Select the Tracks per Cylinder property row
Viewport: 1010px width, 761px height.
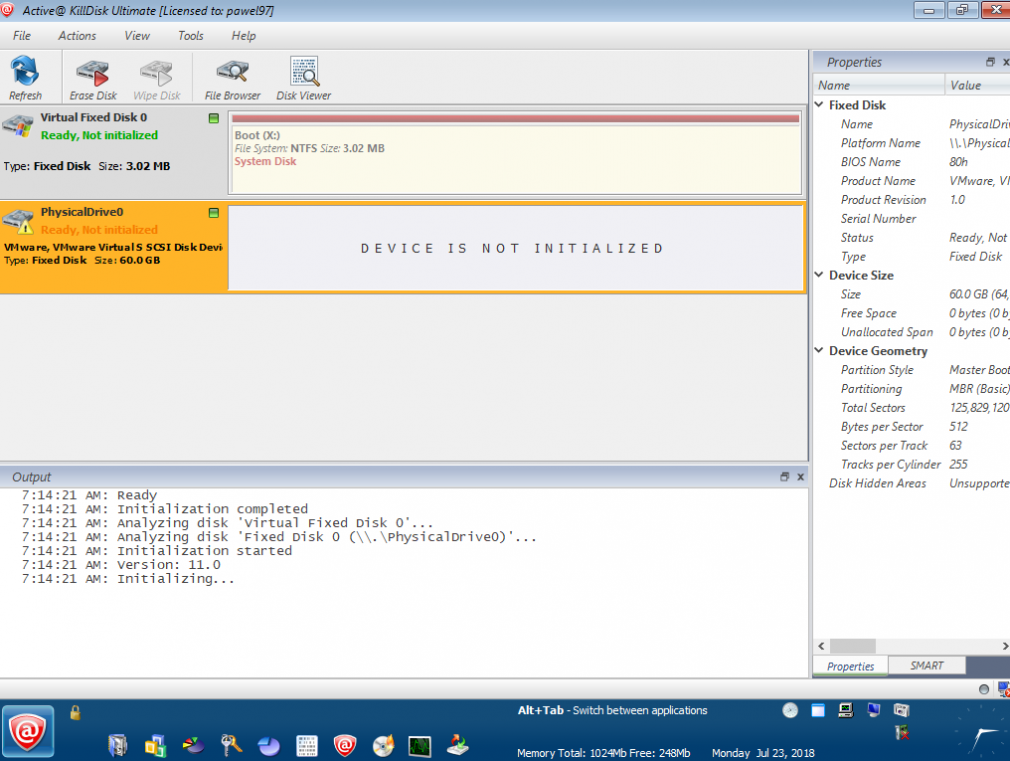911,465
